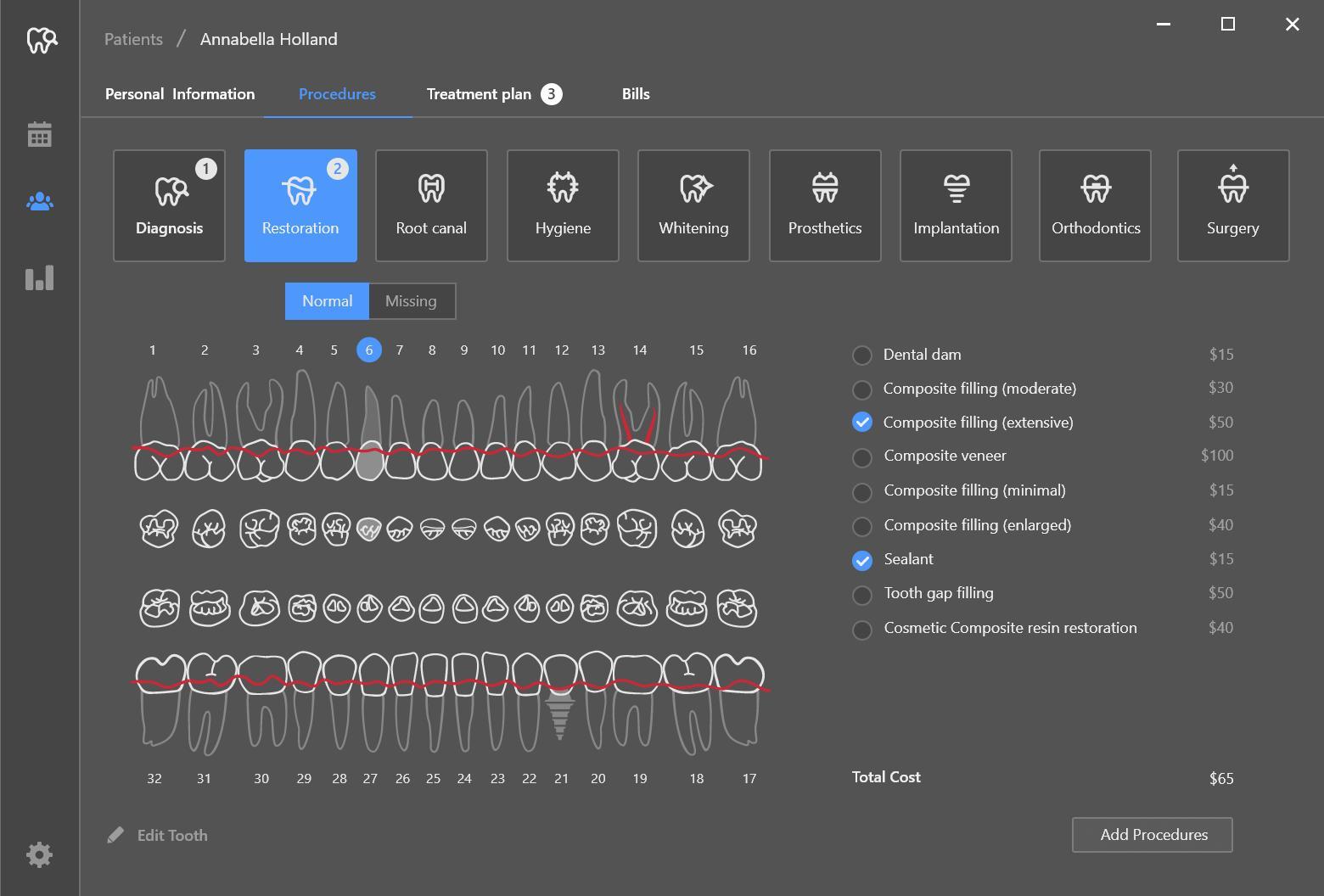Viewport: 1324px width, 896px height.
Task: Check Cosmetic Composite resin restoration
Action: coord(862,630)
